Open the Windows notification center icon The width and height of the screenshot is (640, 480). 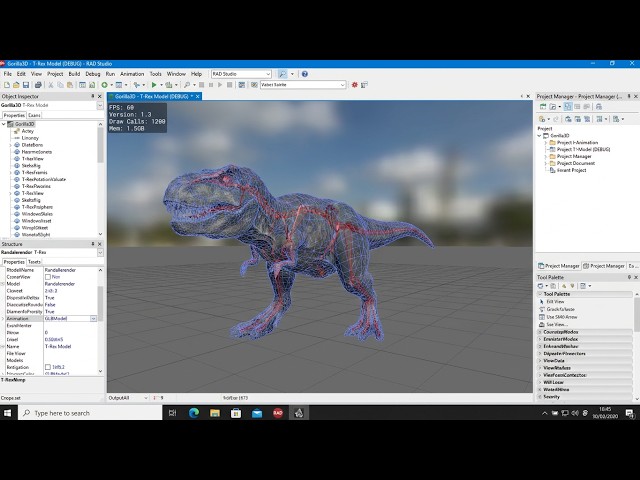pyautogui.click(x=630, y=413)
